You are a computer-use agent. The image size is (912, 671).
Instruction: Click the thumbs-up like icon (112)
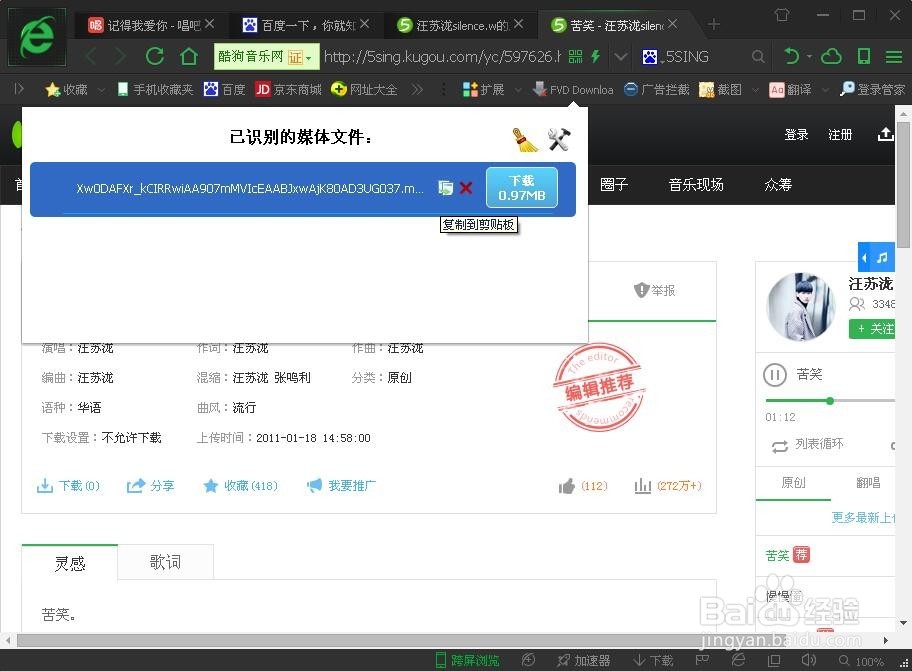coord(567,486)
